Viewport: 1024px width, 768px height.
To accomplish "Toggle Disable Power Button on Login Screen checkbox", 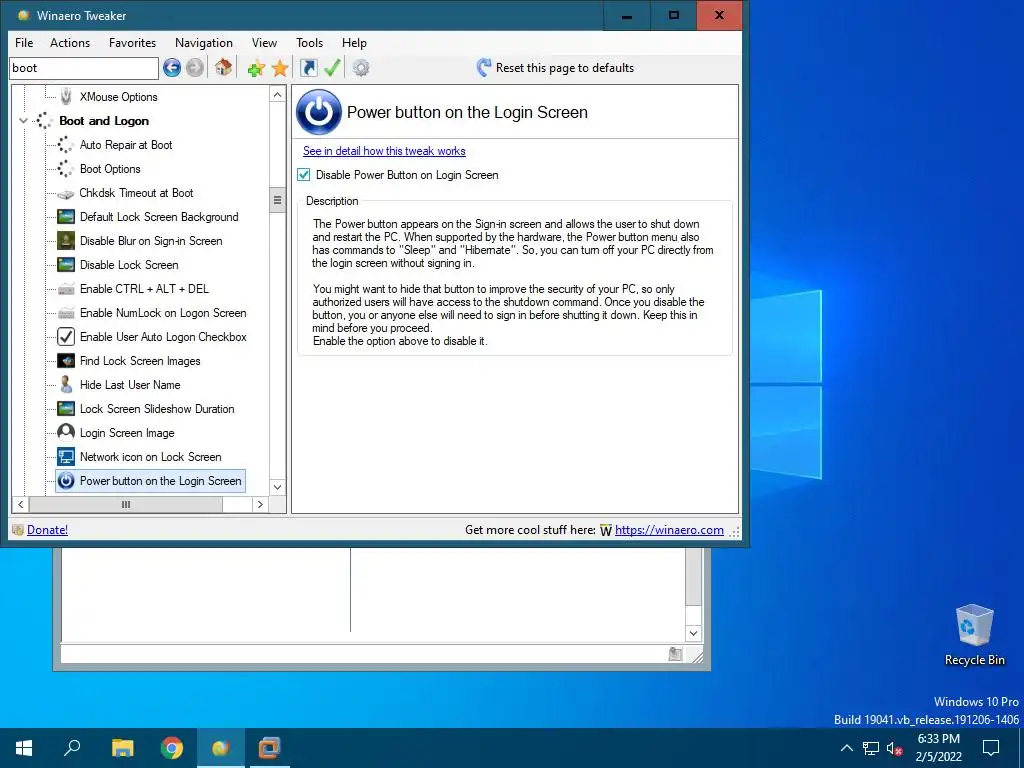I will pos(304,174).
